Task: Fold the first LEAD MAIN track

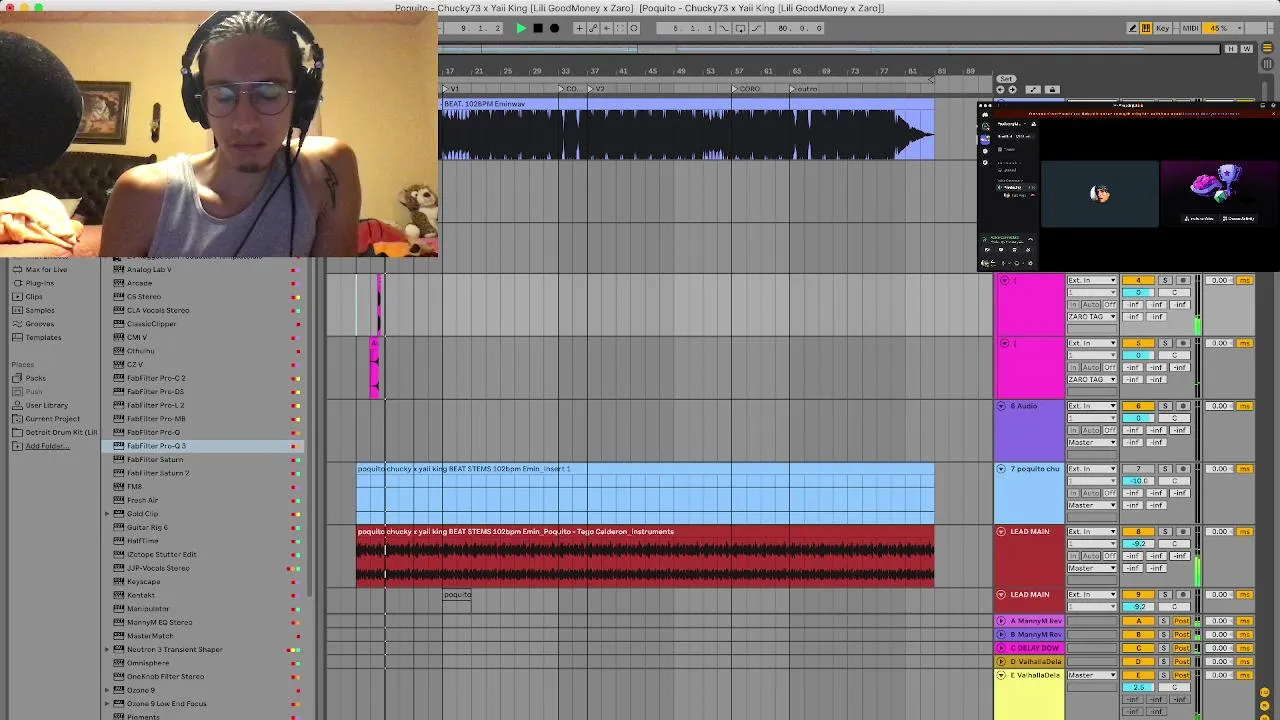Action: pyautogui.click(x=1001, y=532)
